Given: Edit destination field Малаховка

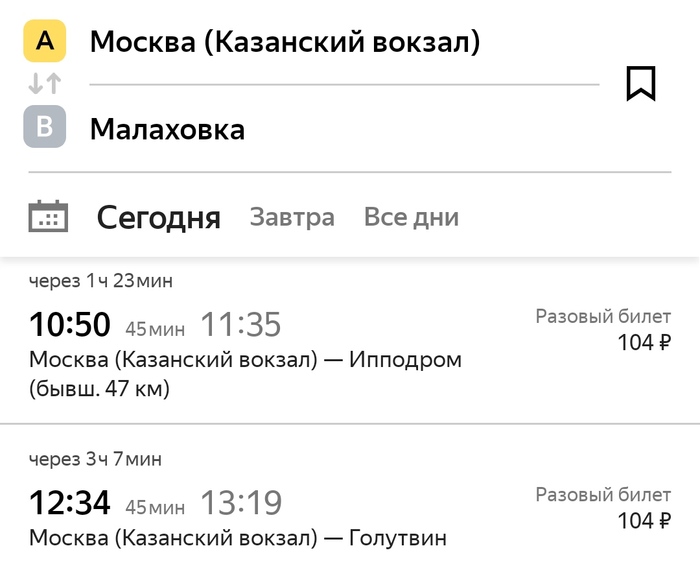Looking at the screenshot, I should (x=167, y=129).
